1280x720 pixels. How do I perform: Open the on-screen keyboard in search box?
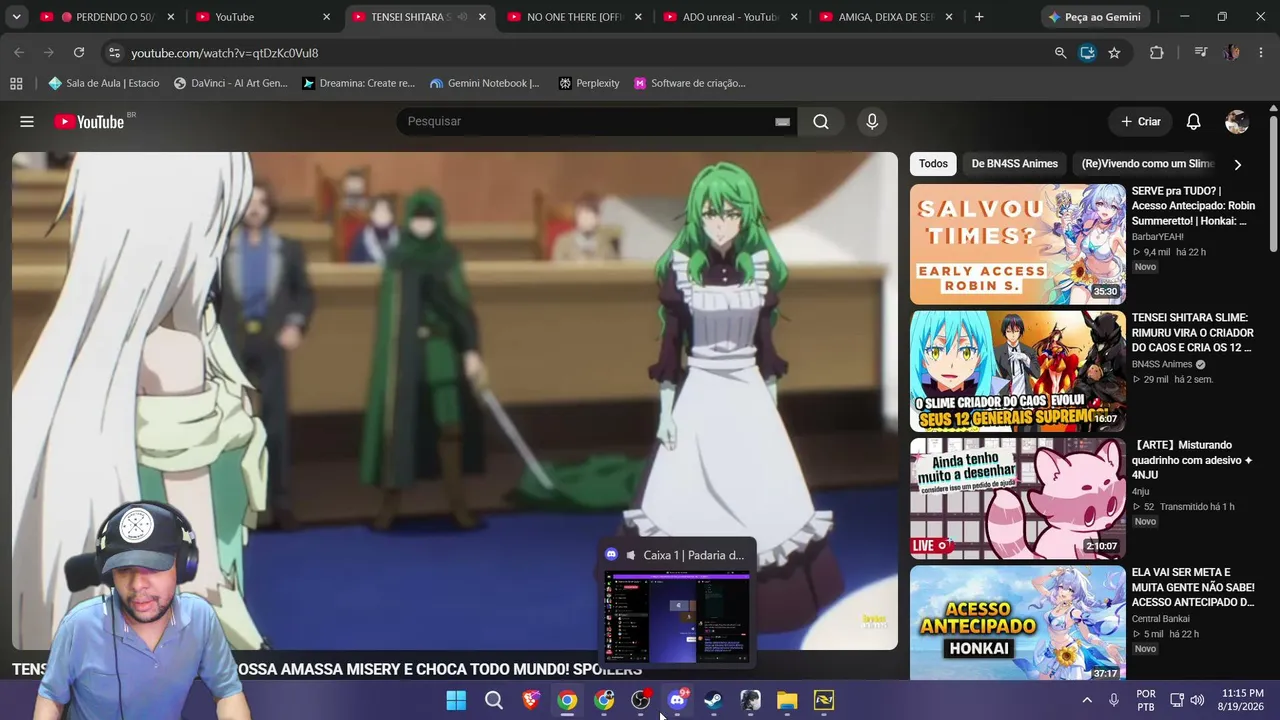pyautogui.click(x=782, y=122)
